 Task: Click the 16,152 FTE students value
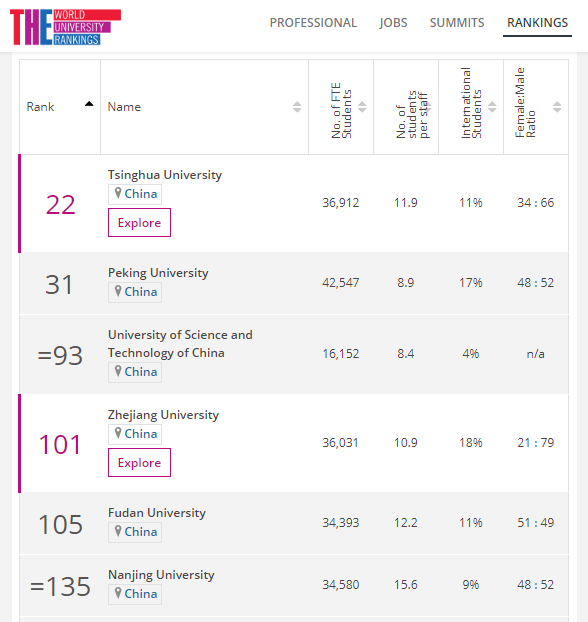pos(341,353)
